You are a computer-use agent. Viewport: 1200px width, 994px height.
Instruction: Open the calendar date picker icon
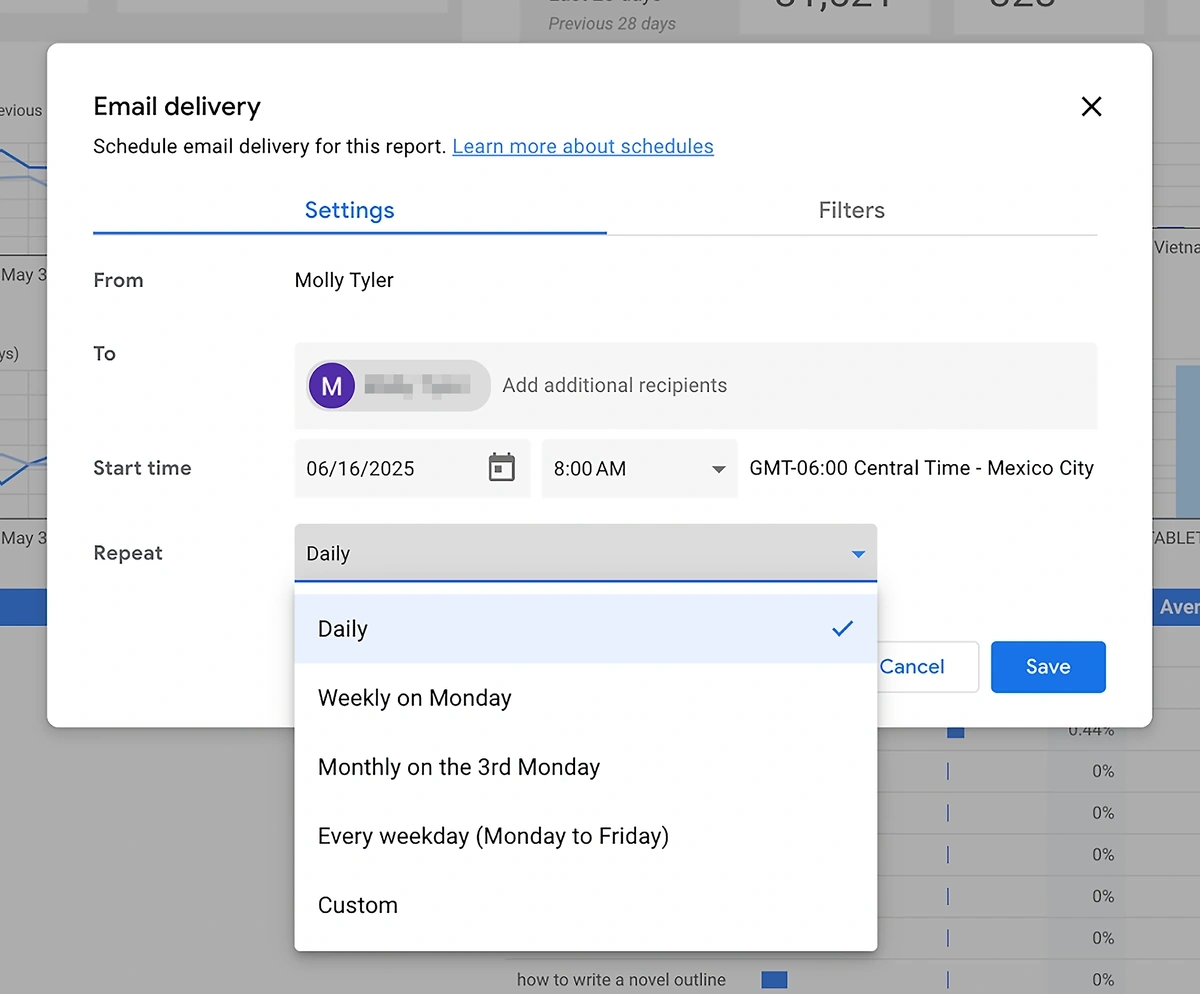(502, 468)
